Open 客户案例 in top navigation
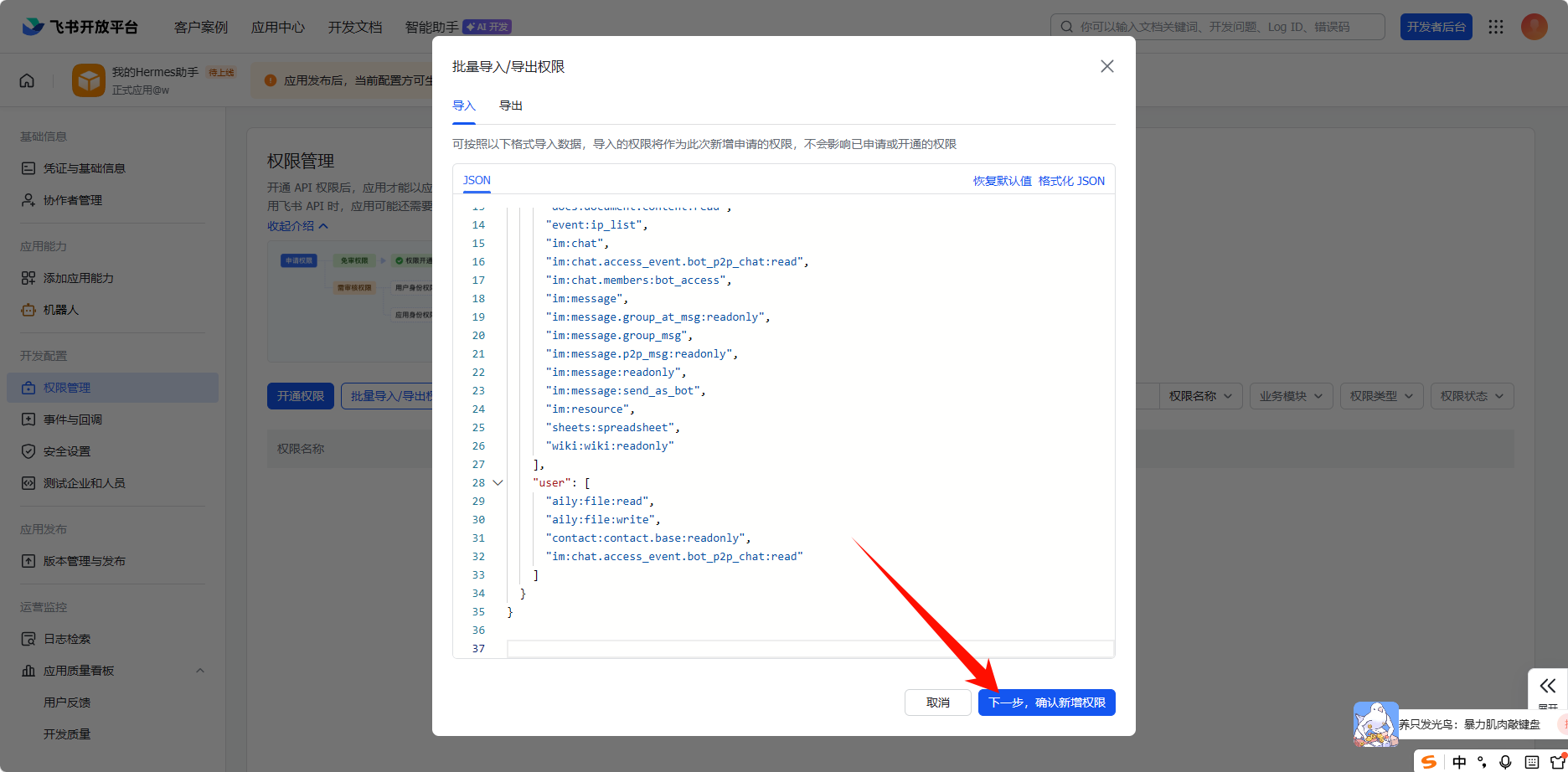 (201, 27)
